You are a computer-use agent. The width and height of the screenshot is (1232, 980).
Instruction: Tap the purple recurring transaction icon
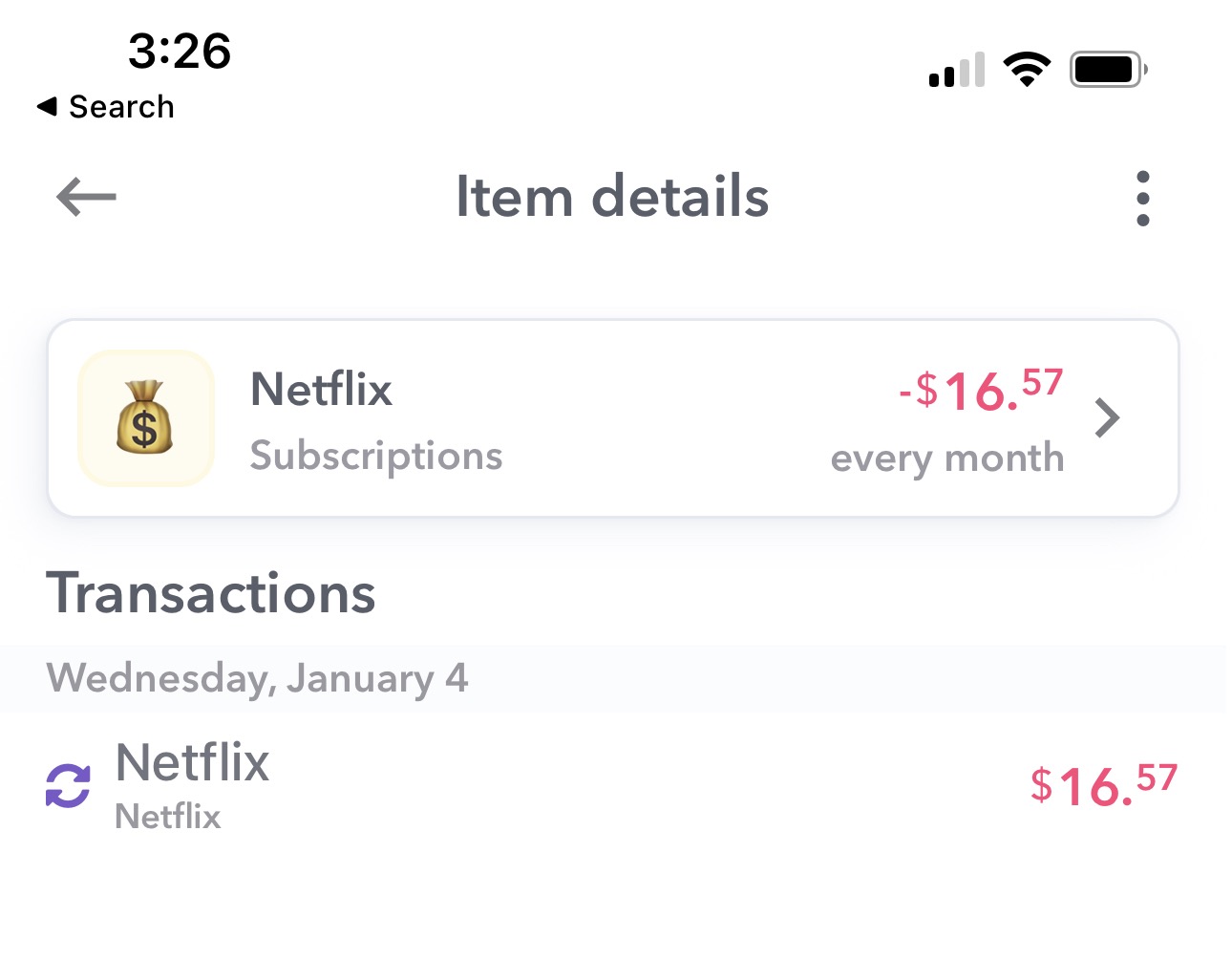[x=67, y=785]
